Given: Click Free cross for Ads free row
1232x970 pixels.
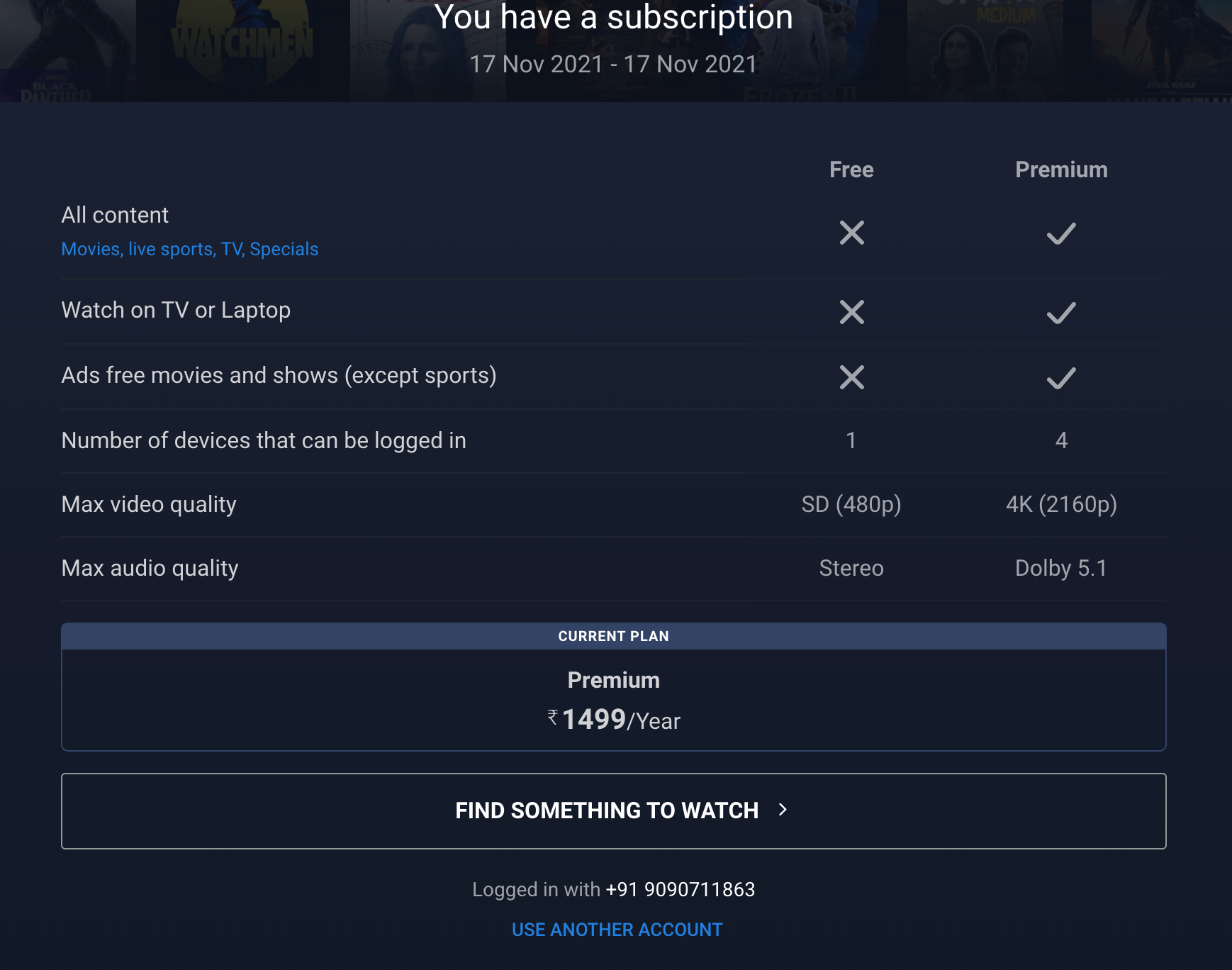Looking at the screenshot, I should click(851, 377).
